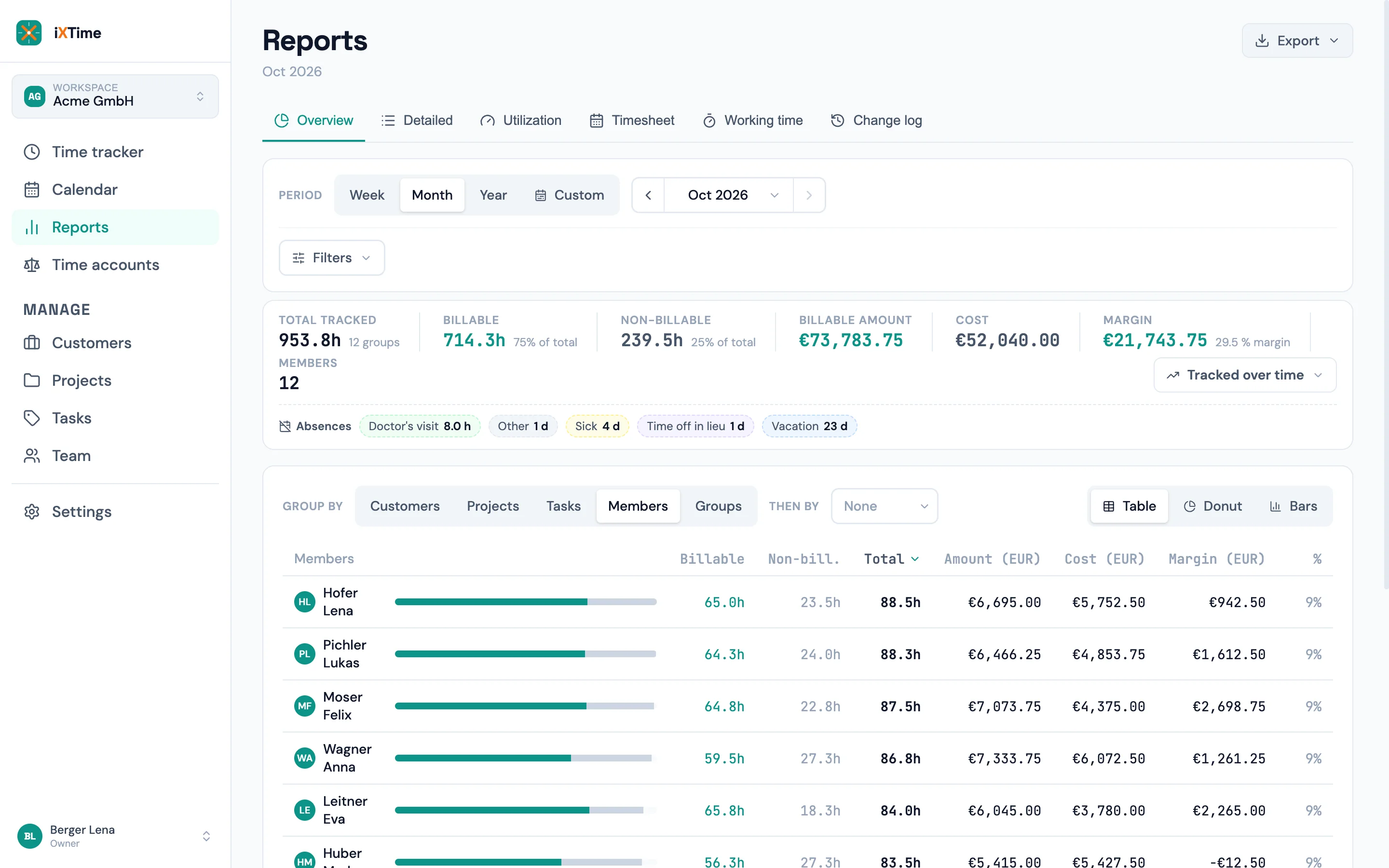The height and width of the screenshot is (868, 1389).
Task: Switch to Table view
Action: point(1129,506)
